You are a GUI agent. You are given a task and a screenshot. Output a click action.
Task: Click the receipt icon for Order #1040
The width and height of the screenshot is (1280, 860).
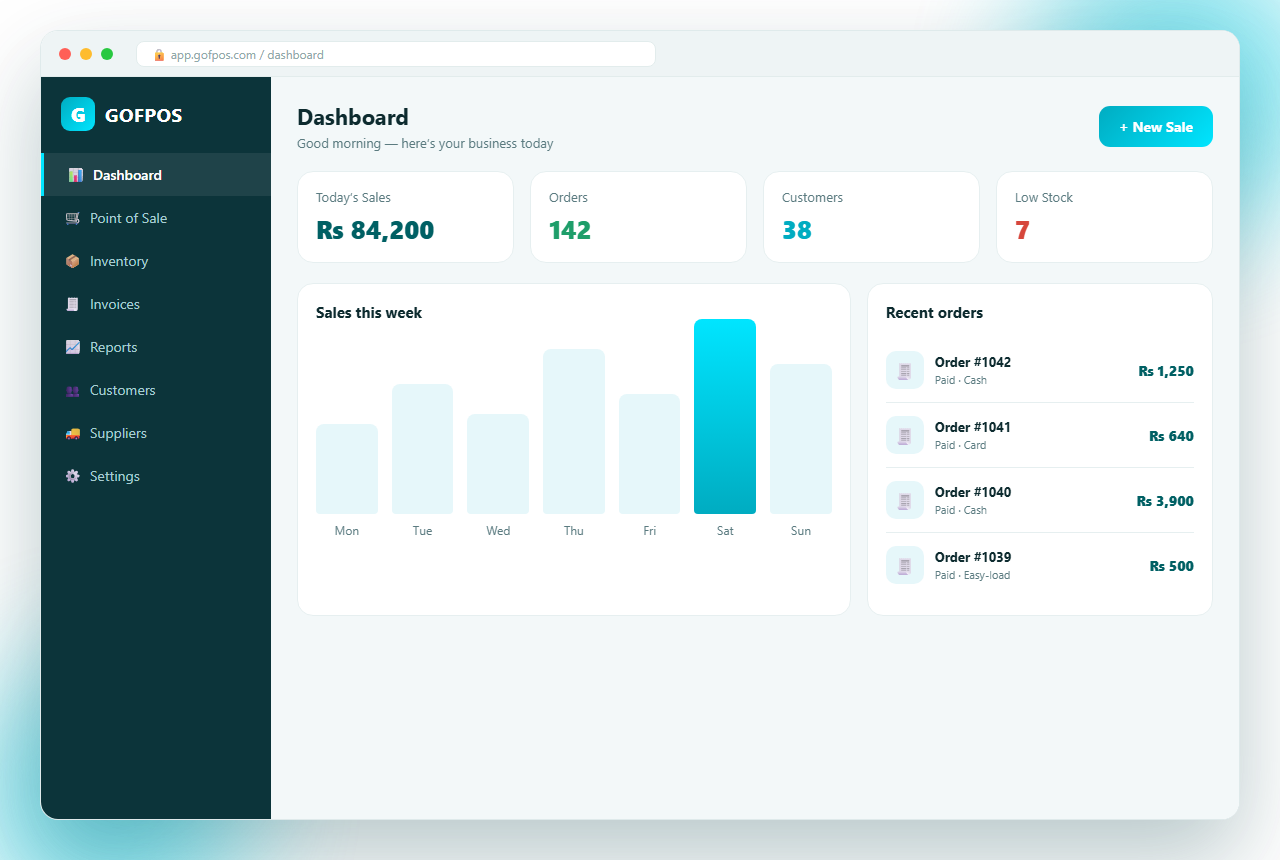[905, 500]
